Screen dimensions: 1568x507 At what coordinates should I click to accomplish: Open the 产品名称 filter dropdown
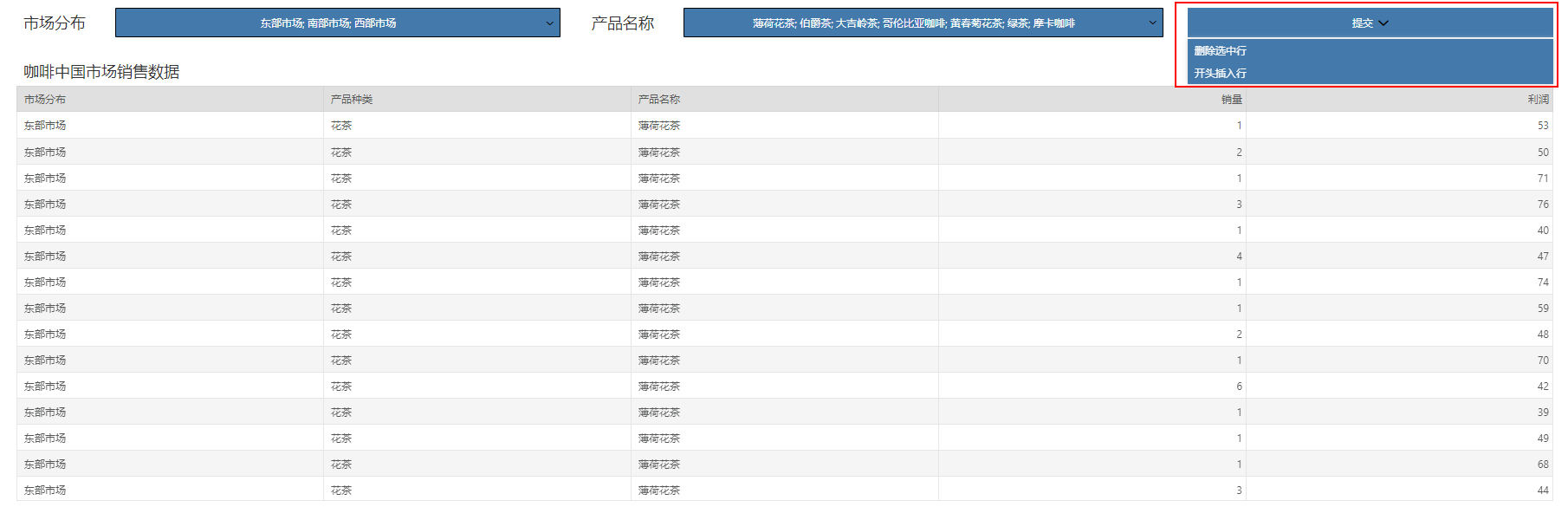point(923,23)
